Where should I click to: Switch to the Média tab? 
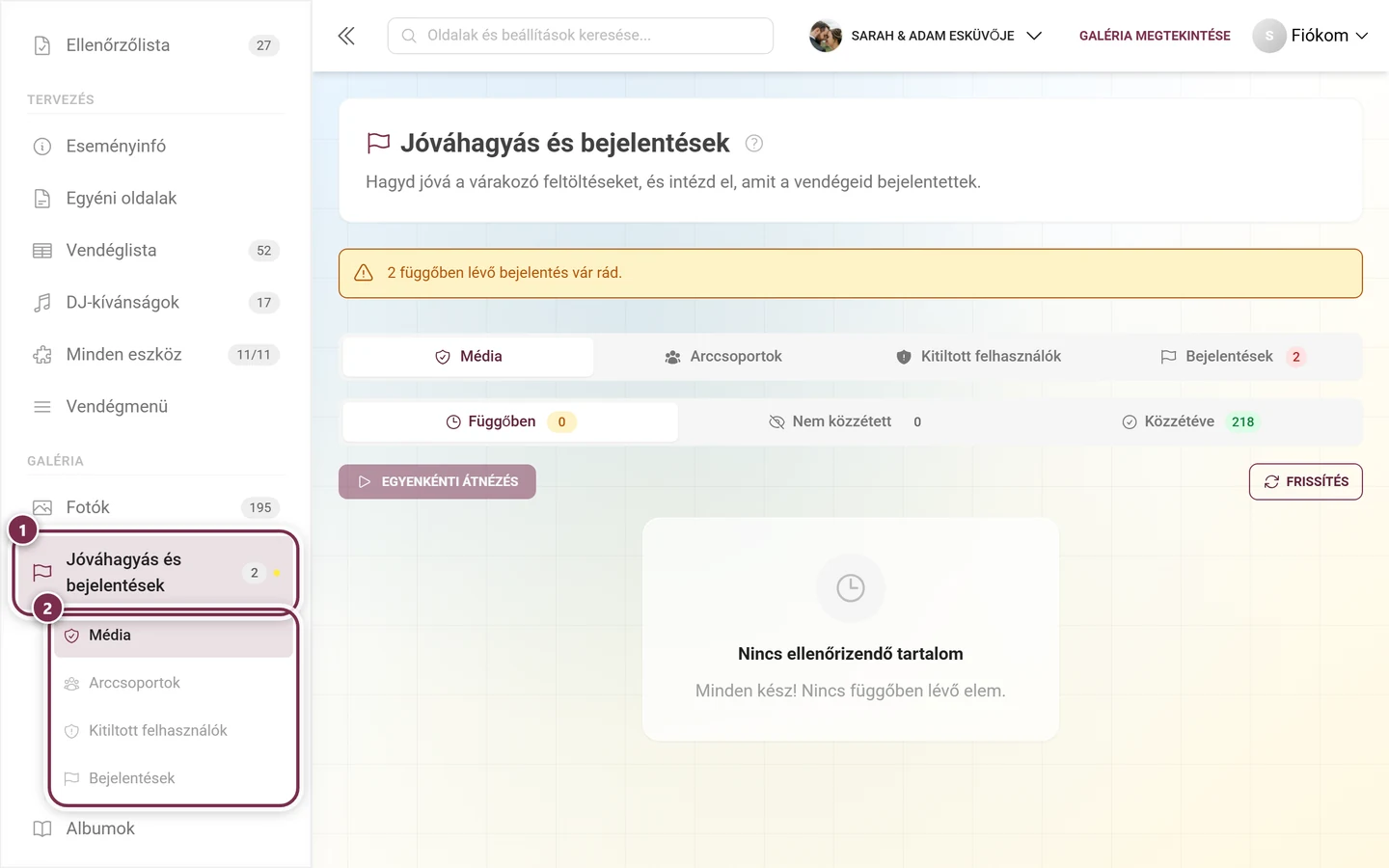[469, 357]
